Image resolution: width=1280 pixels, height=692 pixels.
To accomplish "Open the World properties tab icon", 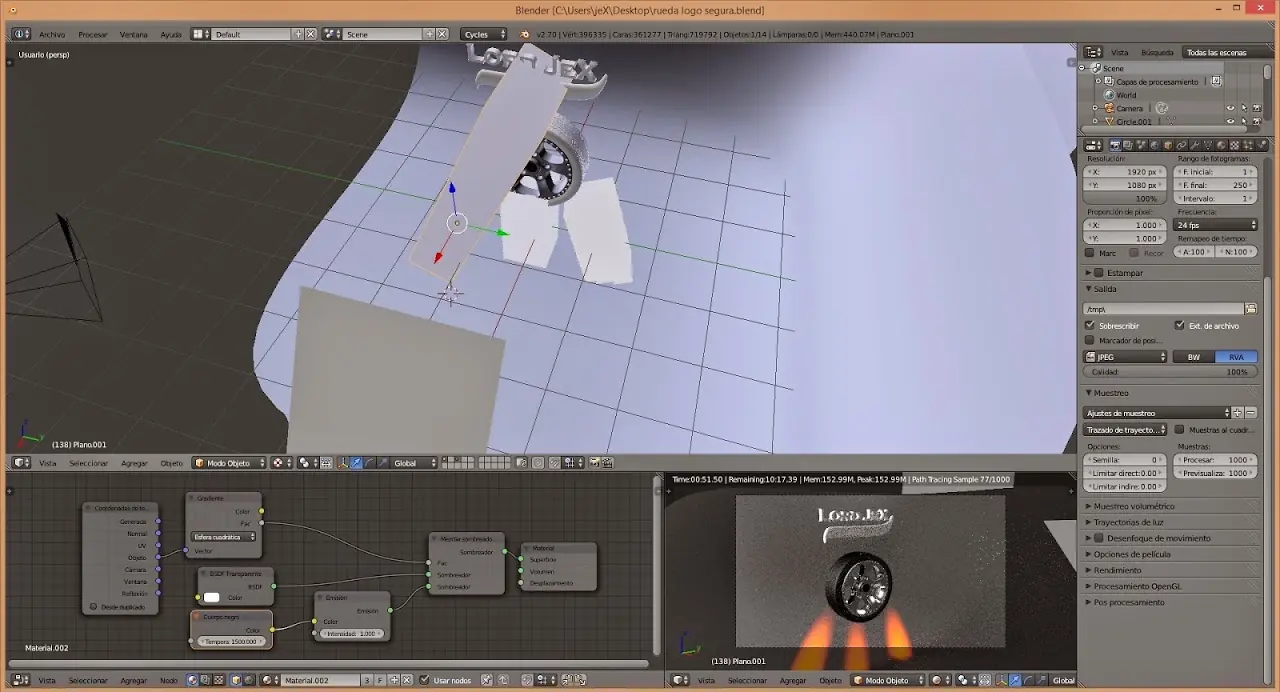I will point(1154,145).
